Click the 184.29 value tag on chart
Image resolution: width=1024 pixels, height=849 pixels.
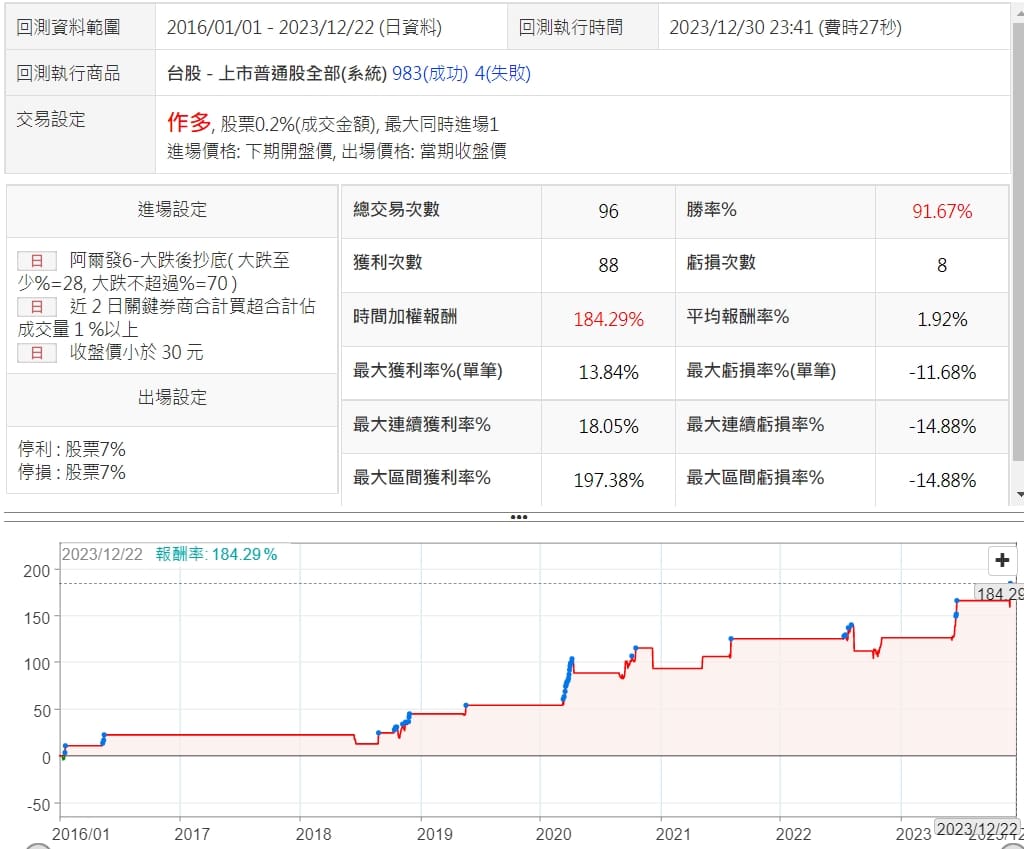click(x=1000, y=594)
